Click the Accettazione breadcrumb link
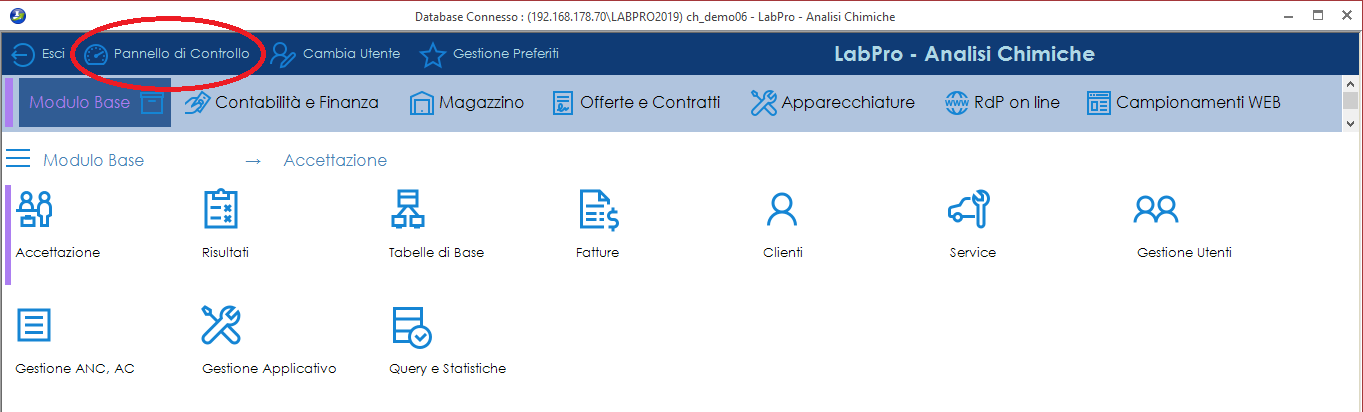Screen dimensions: 1363x412 (335, 160)
